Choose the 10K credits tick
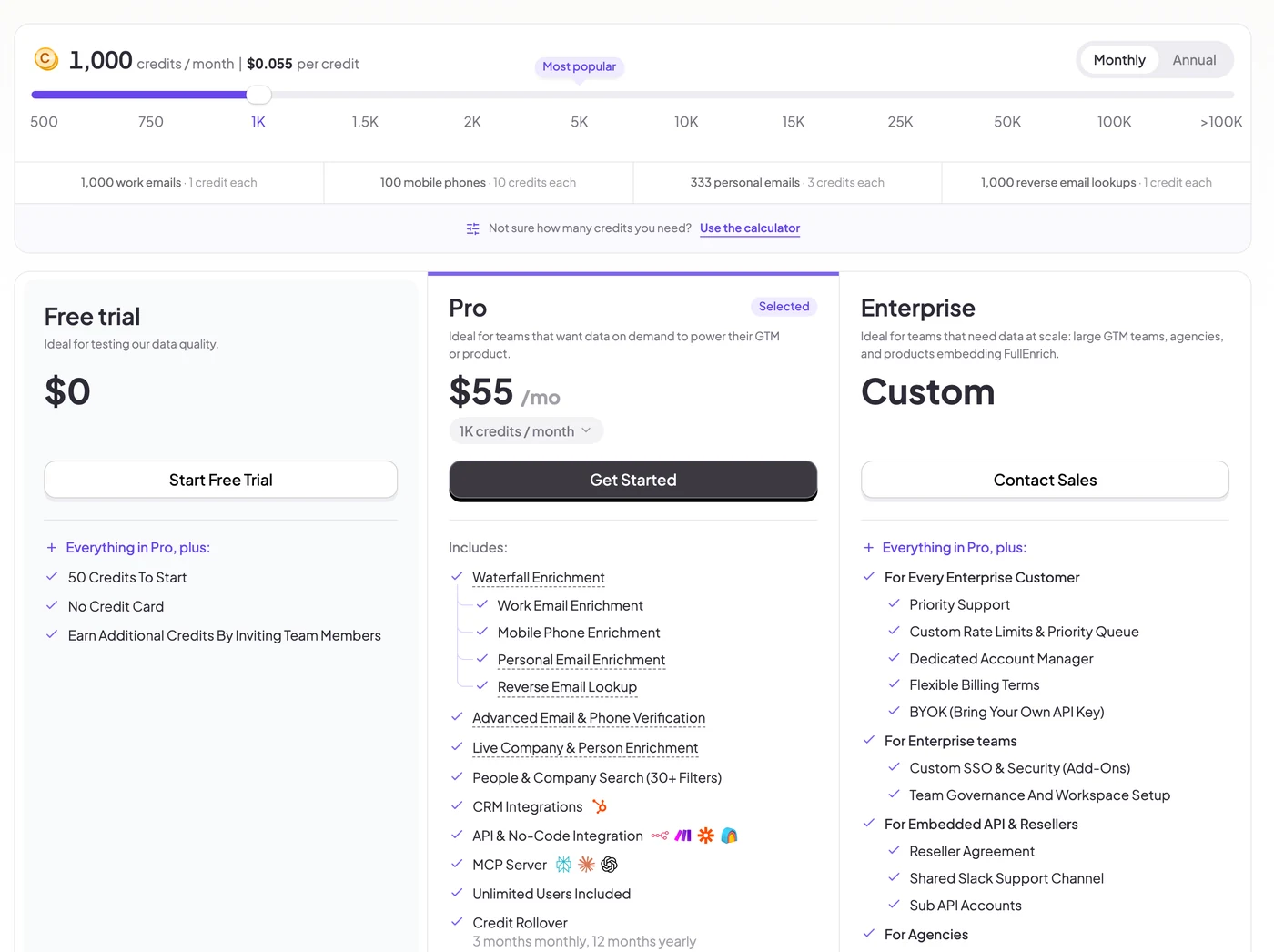Viewport: 1274px width, 952px height. 686,122
